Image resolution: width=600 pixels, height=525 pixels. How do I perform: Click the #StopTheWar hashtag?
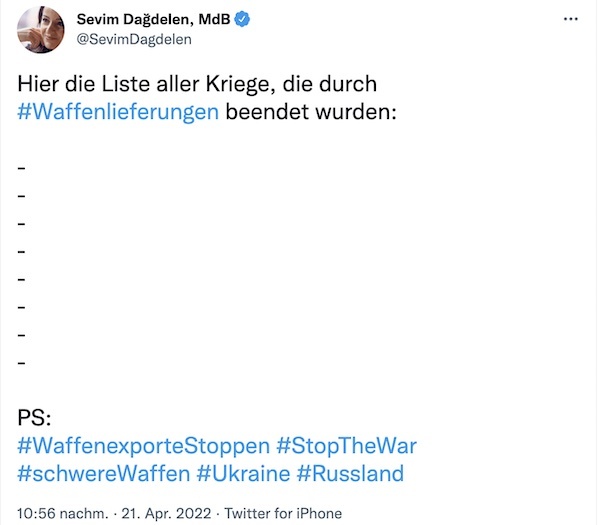(x=346, y=444)
